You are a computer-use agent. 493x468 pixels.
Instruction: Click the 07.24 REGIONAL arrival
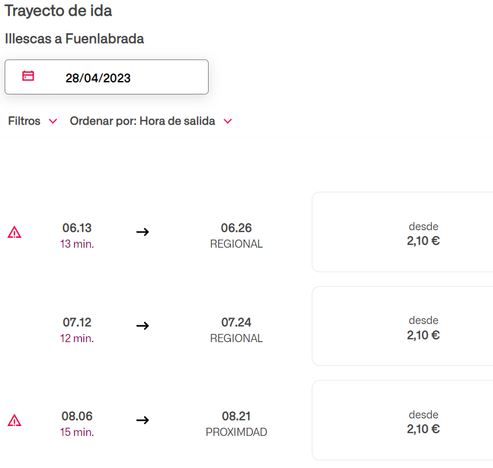coord(236,330)
